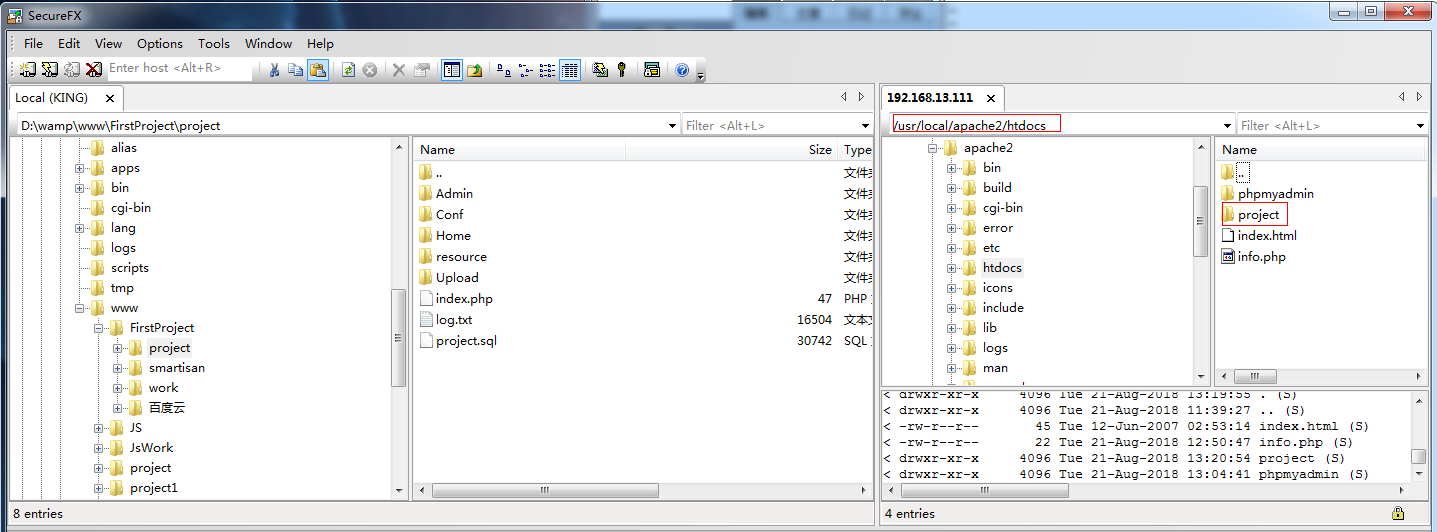The width and height of the screenshot is (1437, 532).
Task: Sort local files by Type column
Action: (x=857, y=149)
